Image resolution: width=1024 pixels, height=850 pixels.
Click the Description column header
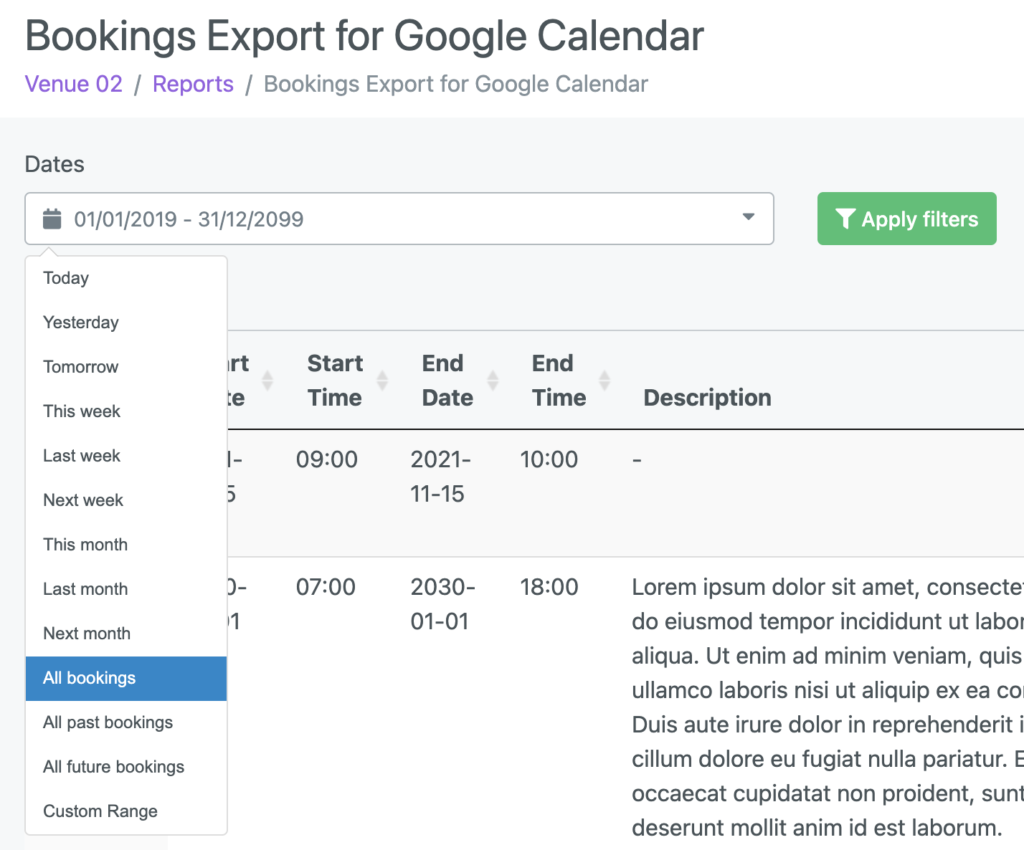(x=707, y=397)
